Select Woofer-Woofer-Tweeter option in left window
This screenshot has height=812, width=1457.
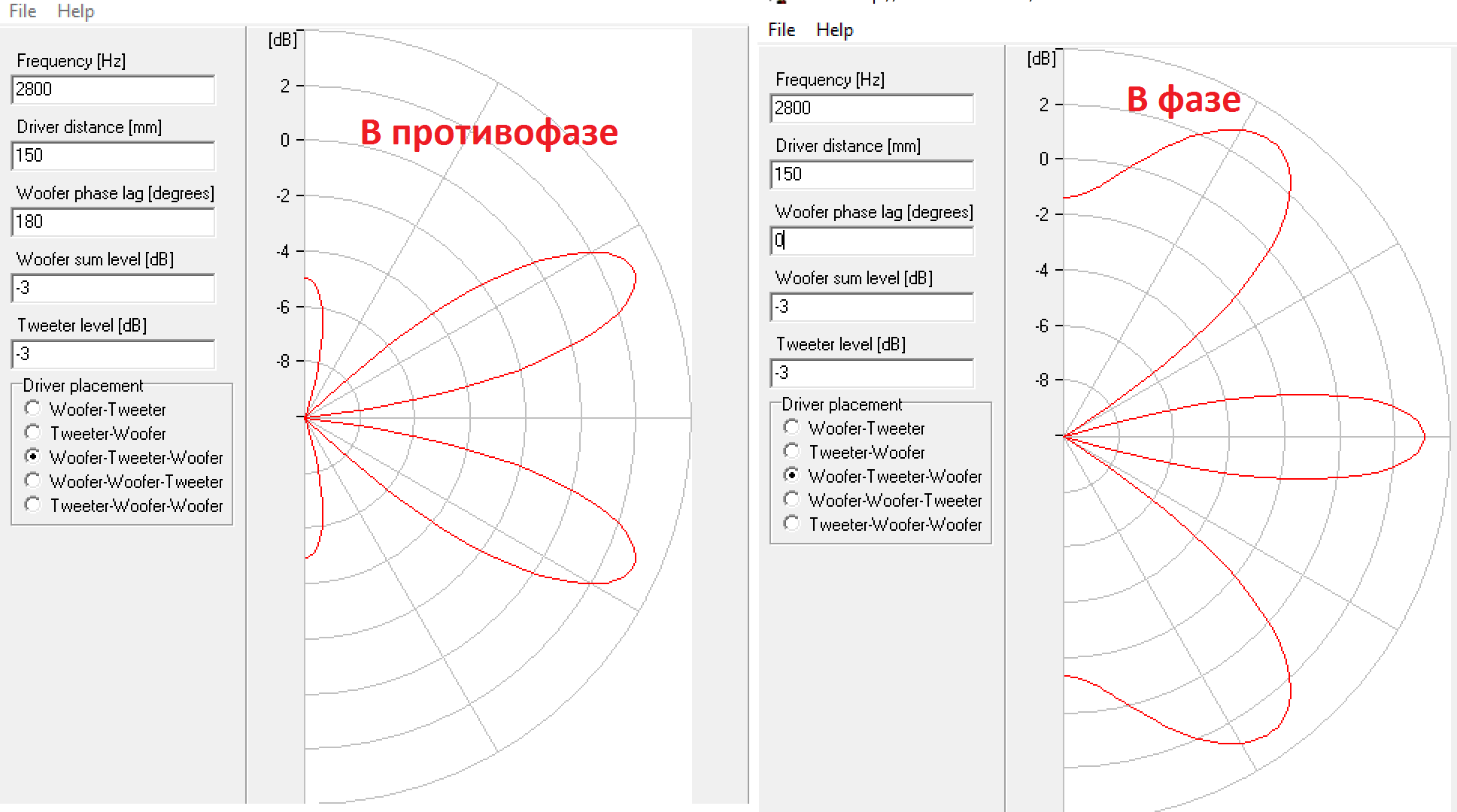tap(32, 480)
